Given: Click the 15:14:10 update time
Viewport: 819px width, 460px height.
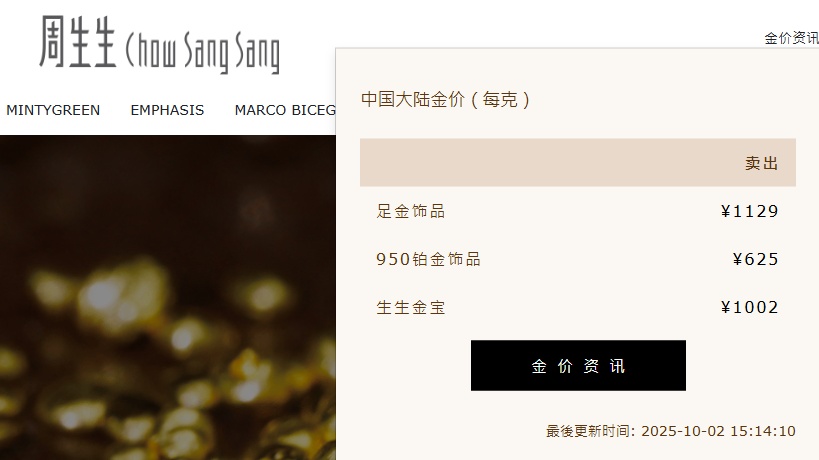Looking at the screenshot, I should (763, 431).
